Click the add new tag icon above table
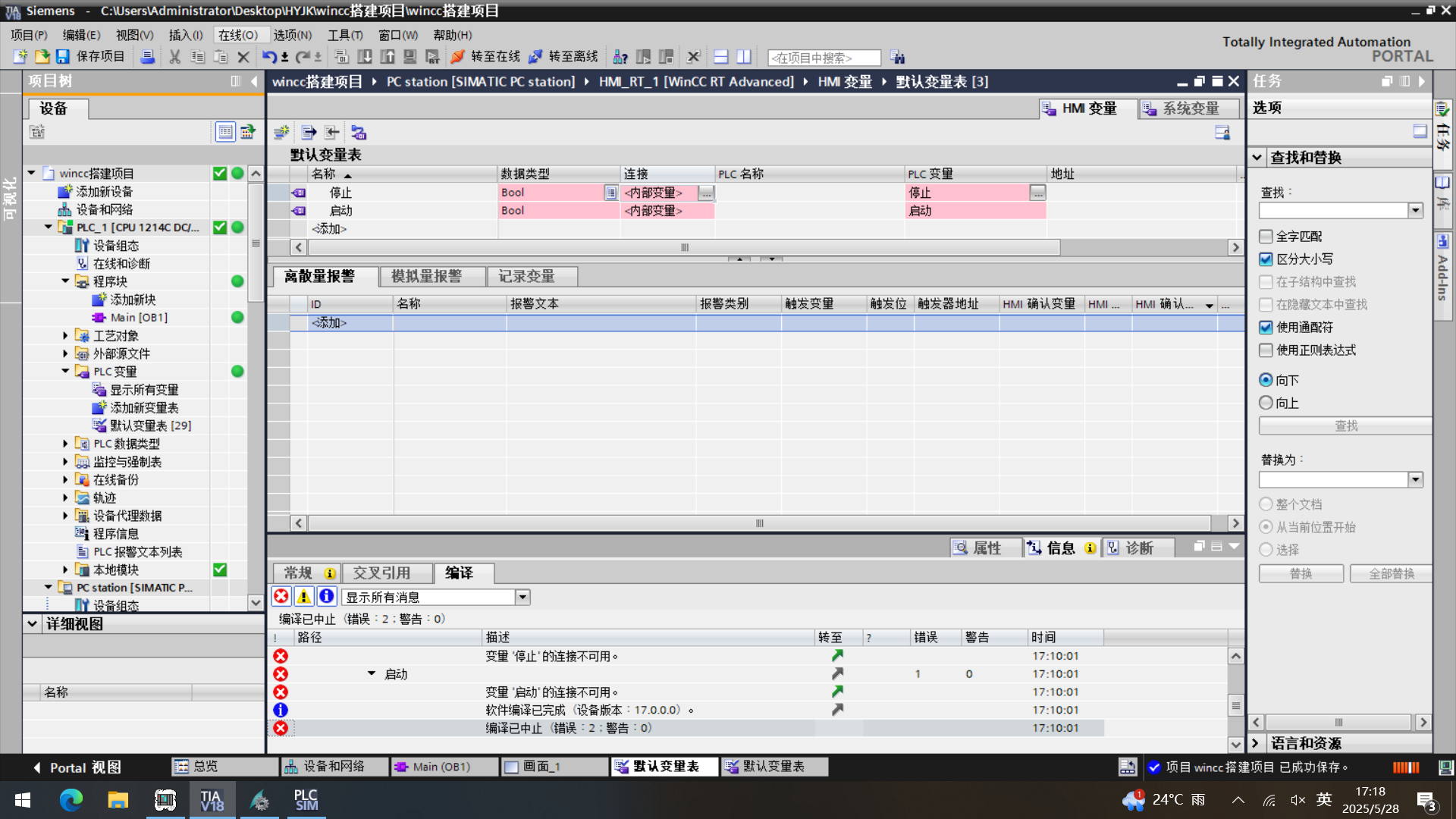The width and height of the screenshot is (1456, 819). click(x=281, y=133)
